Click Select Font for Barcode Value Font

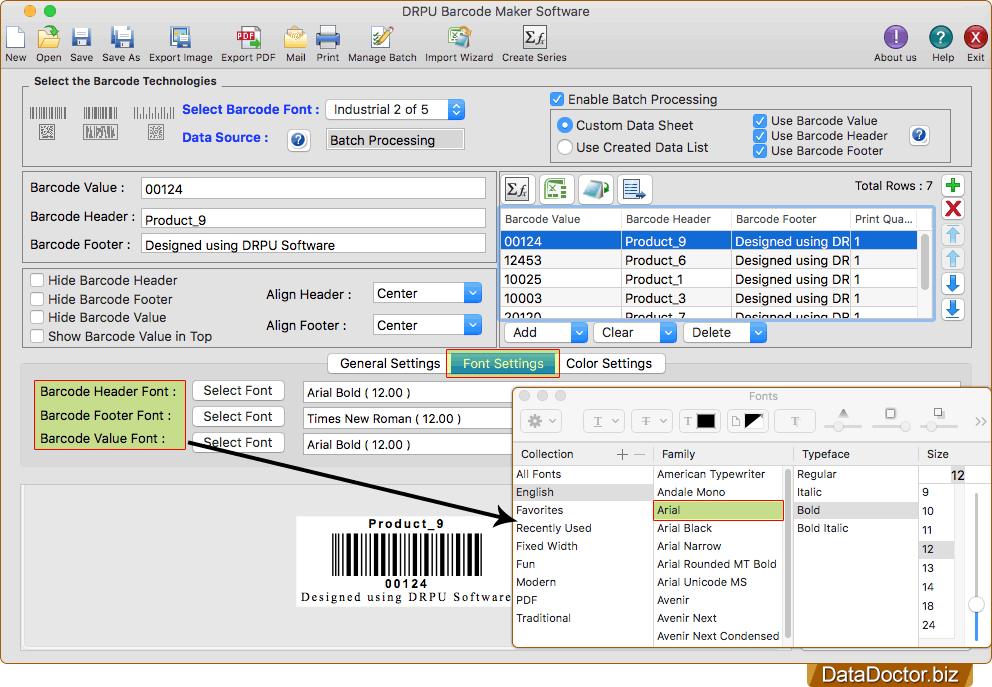point(238,443)
